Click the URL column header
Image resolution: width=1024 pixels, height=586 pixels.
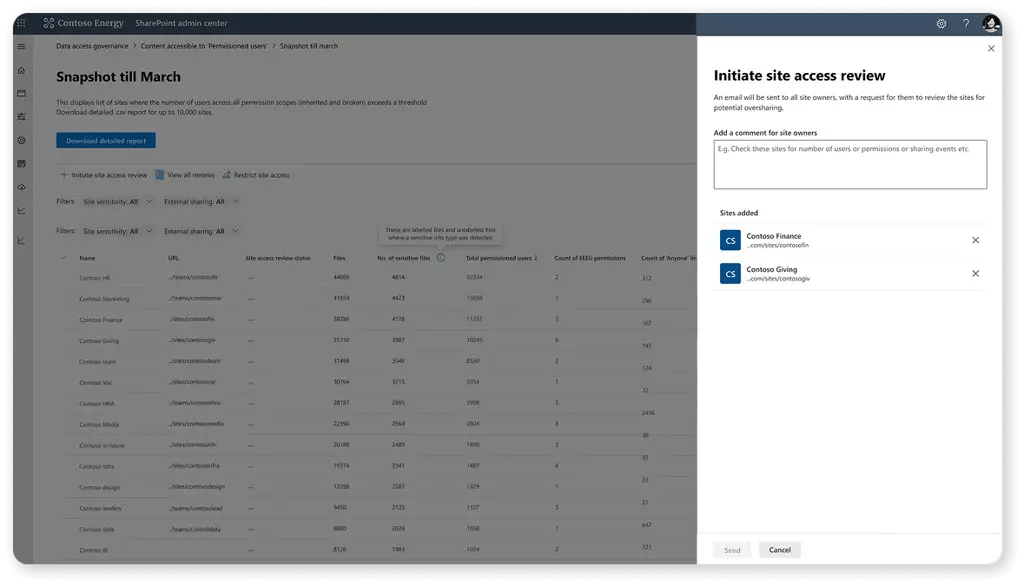pos(173,258)
